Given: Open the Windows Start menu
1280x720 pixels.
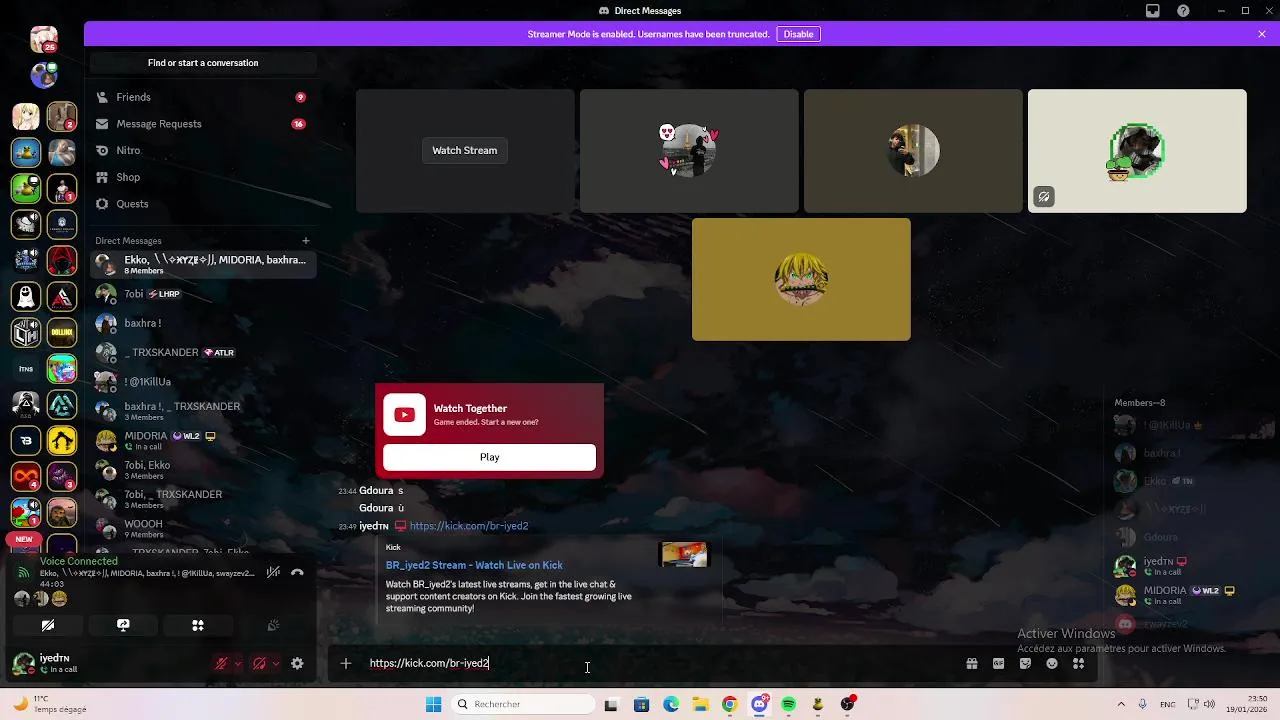Looking at the screenshot, I should (x=433, y=704).
